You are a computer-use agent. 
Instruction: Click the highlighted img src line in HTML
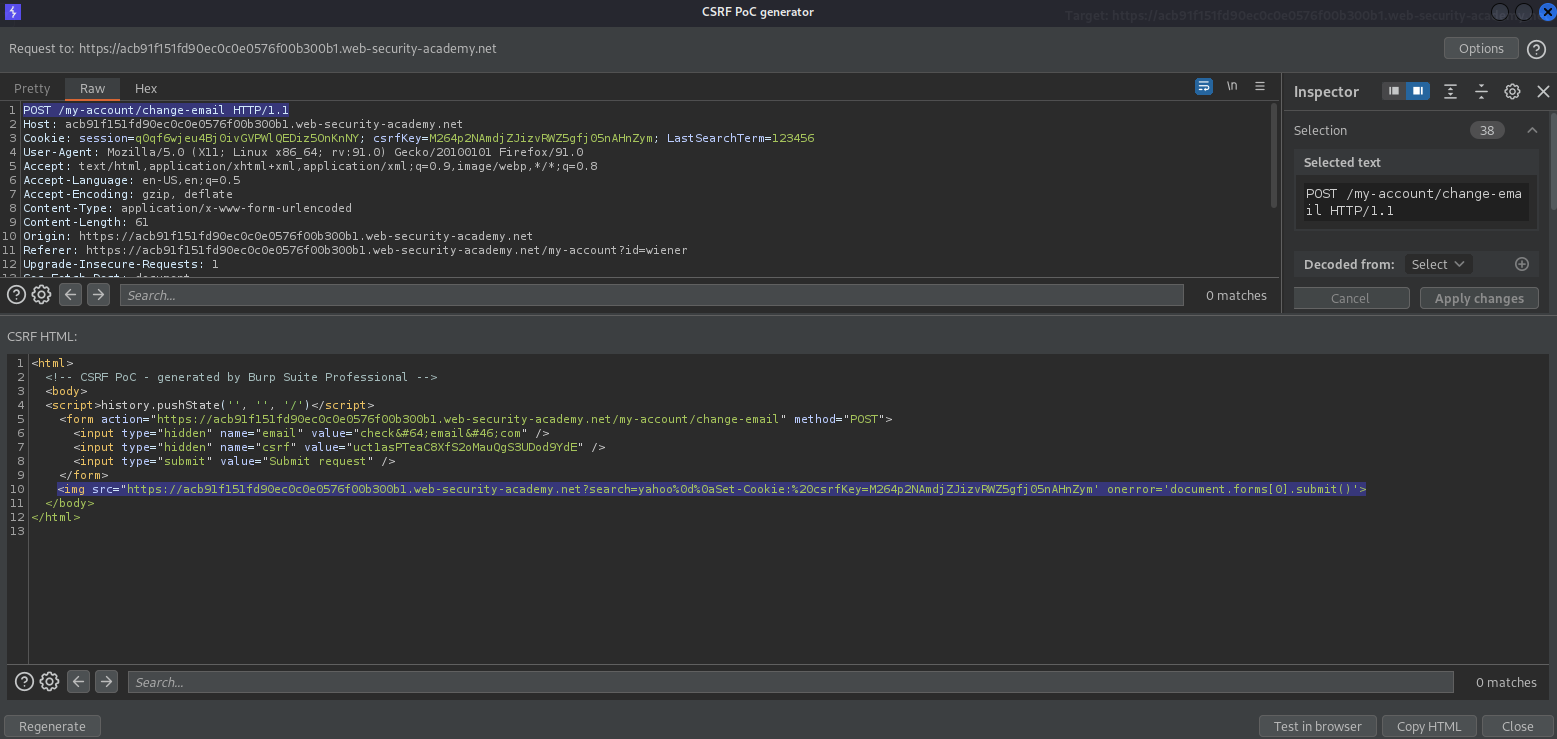pos(711,489)
